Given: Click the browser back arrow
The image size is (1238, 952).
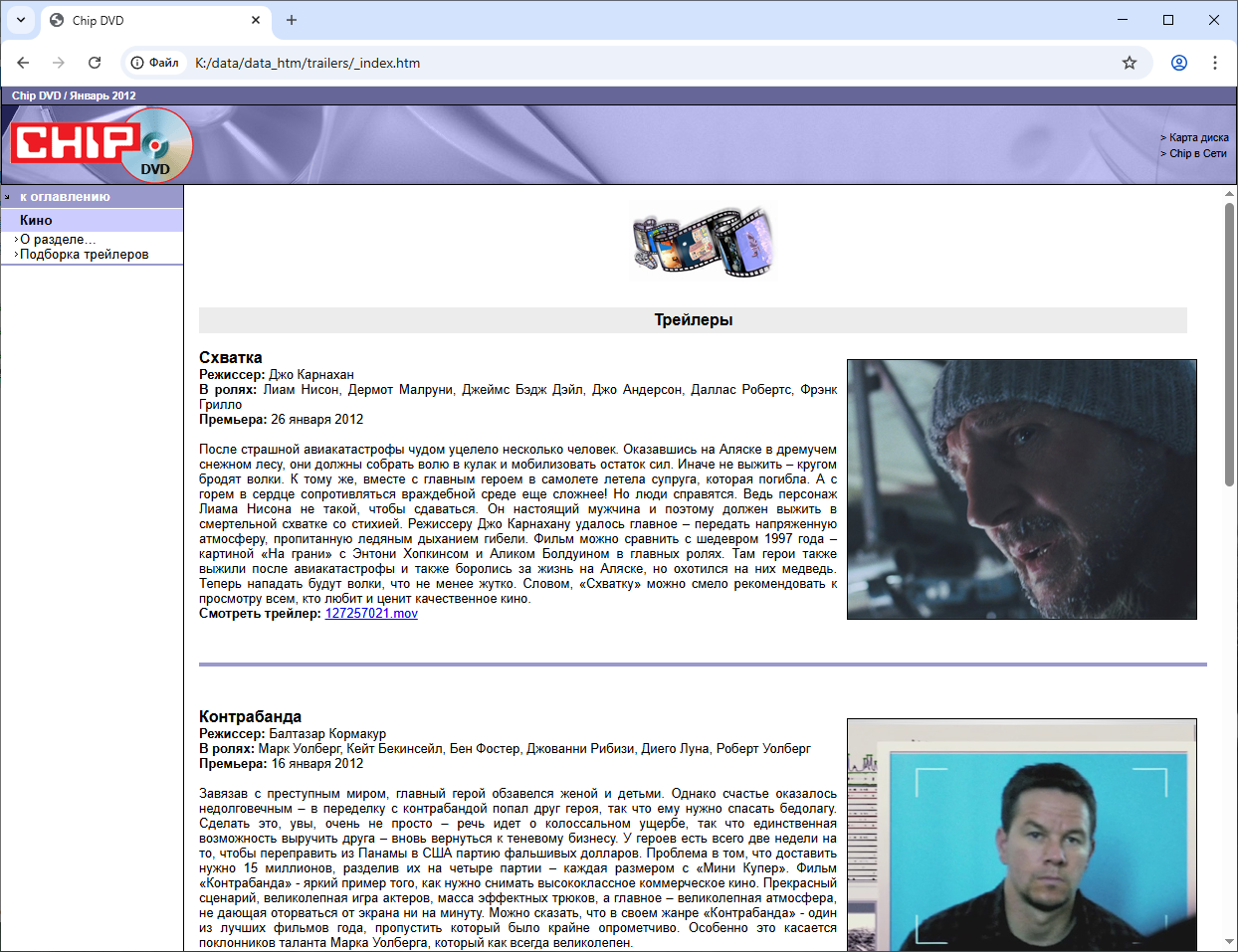Looking at the screenshot, I should pos(23,63).
